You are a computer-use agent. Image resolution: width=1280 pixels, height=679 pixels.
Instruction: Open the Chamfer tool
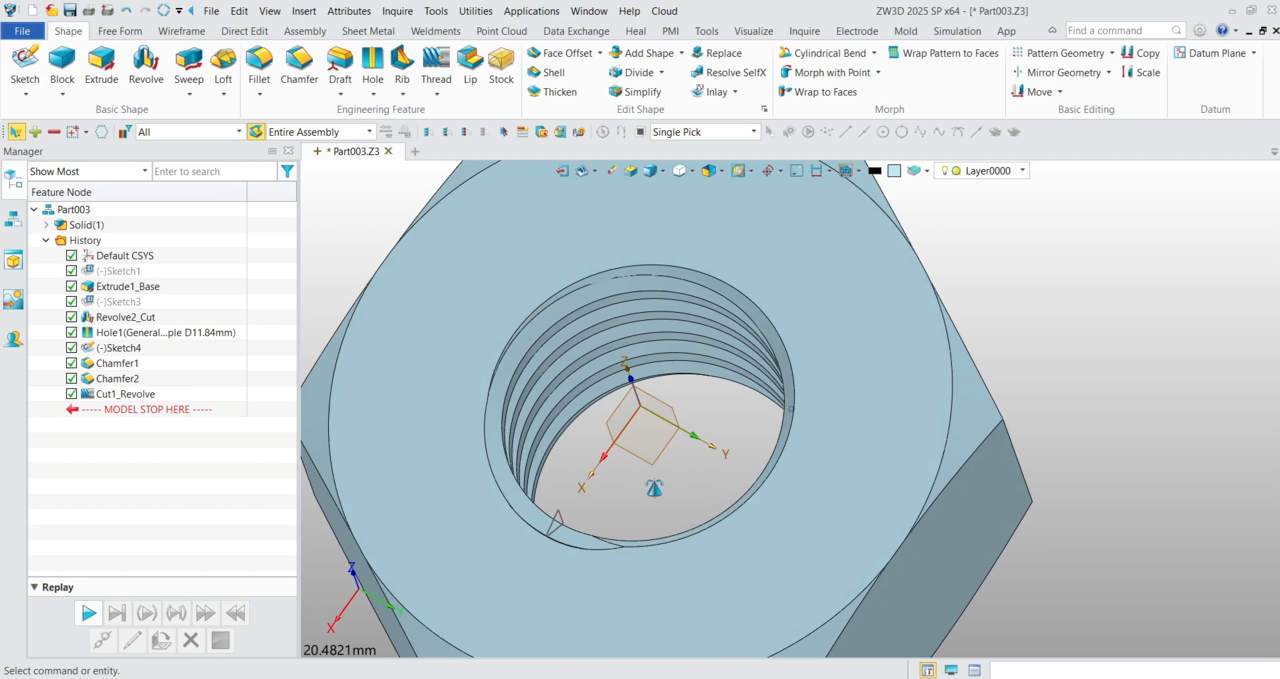pos(299,64)
